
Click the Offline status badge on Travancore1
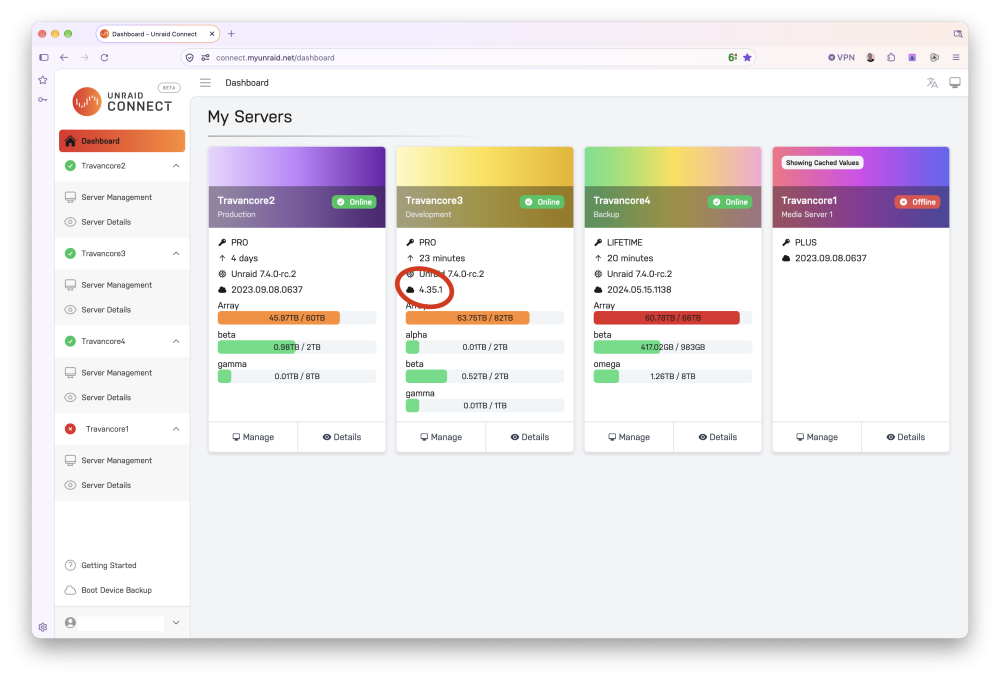[x=917, y=202]
